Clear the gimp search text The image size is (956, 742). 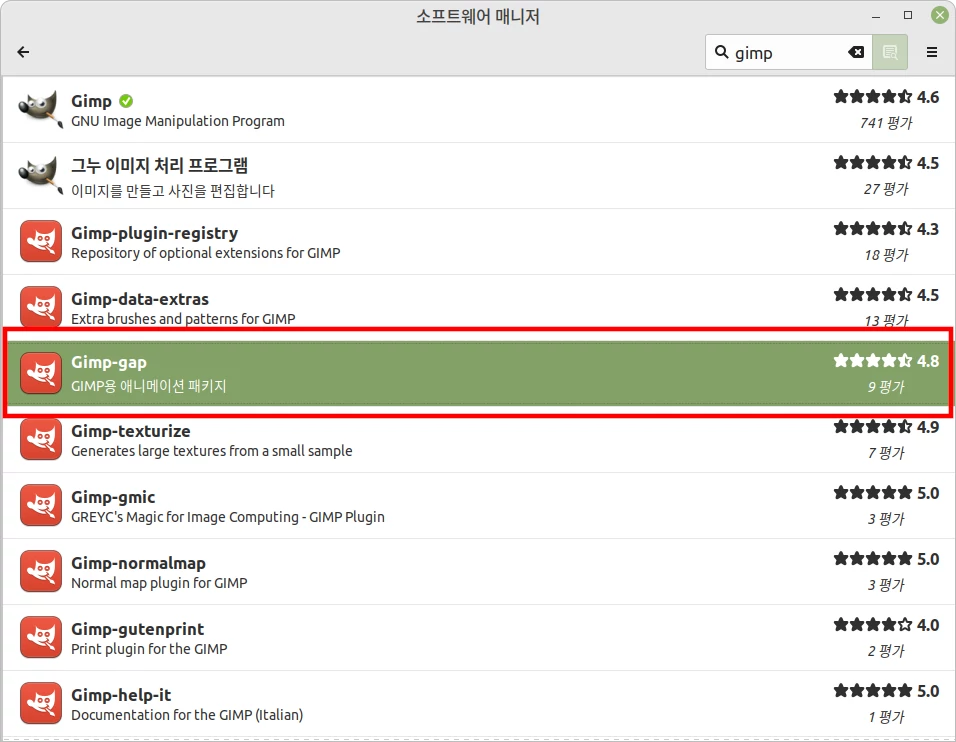pos(856,52)
